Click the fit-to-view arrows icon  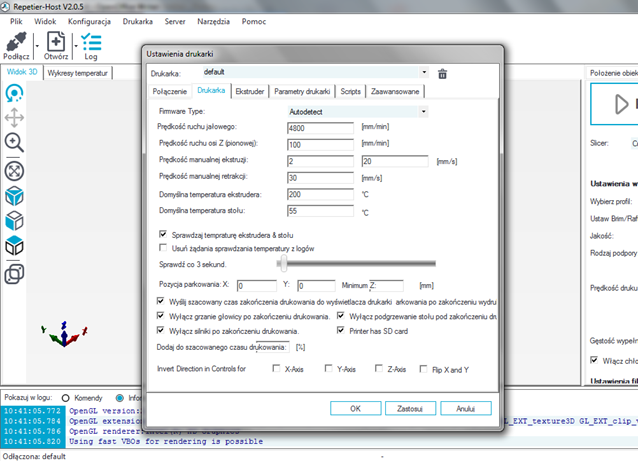tap(14, 171)
